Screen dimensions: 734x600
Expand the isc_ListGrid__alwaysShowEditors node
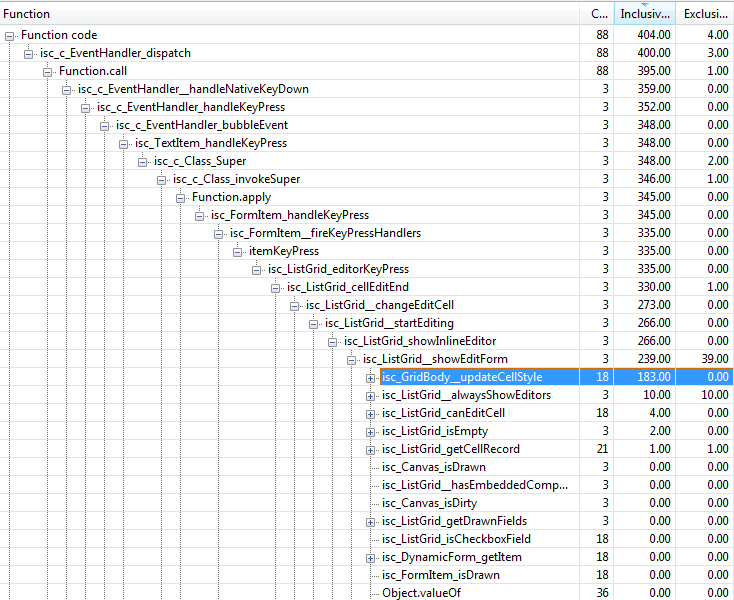[x=371, y=395]
